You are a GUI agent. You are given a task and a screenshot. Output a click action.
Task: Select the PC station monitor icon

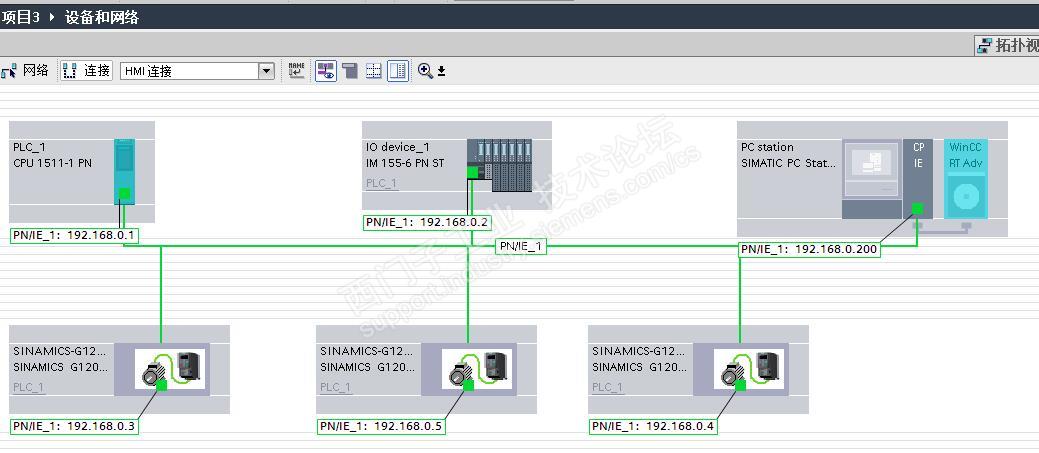(872, 178)
